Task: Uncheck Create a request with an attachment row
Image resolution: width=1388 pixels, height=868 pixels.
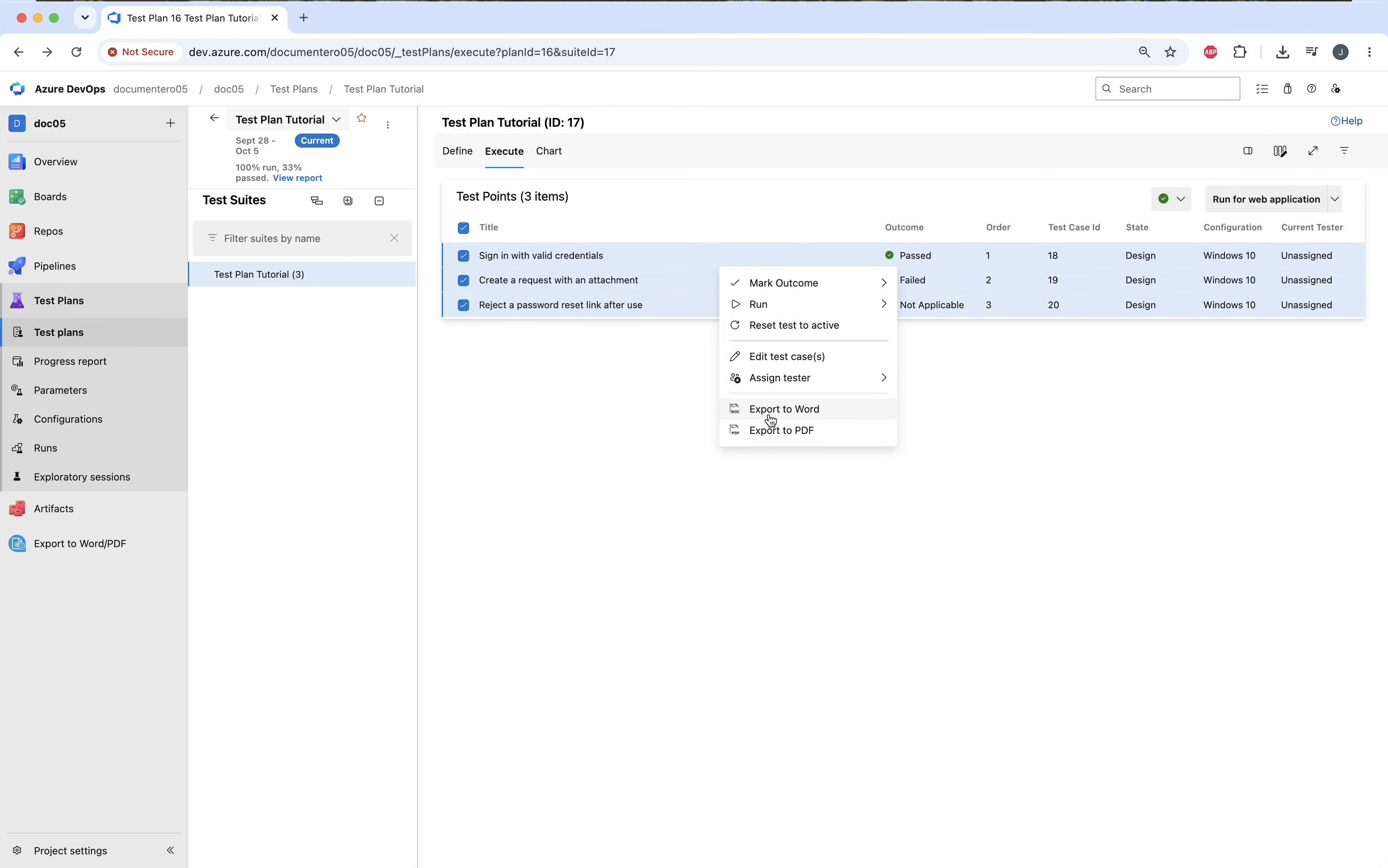Action: pos(463,280)
